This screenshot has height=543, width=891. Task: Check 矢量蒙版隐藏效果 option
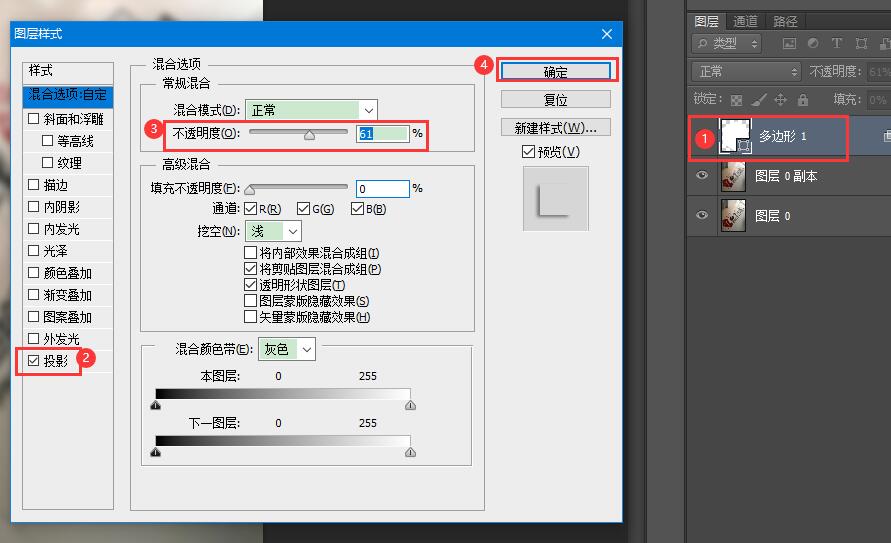pyautogui.click(x=250, y=316)
